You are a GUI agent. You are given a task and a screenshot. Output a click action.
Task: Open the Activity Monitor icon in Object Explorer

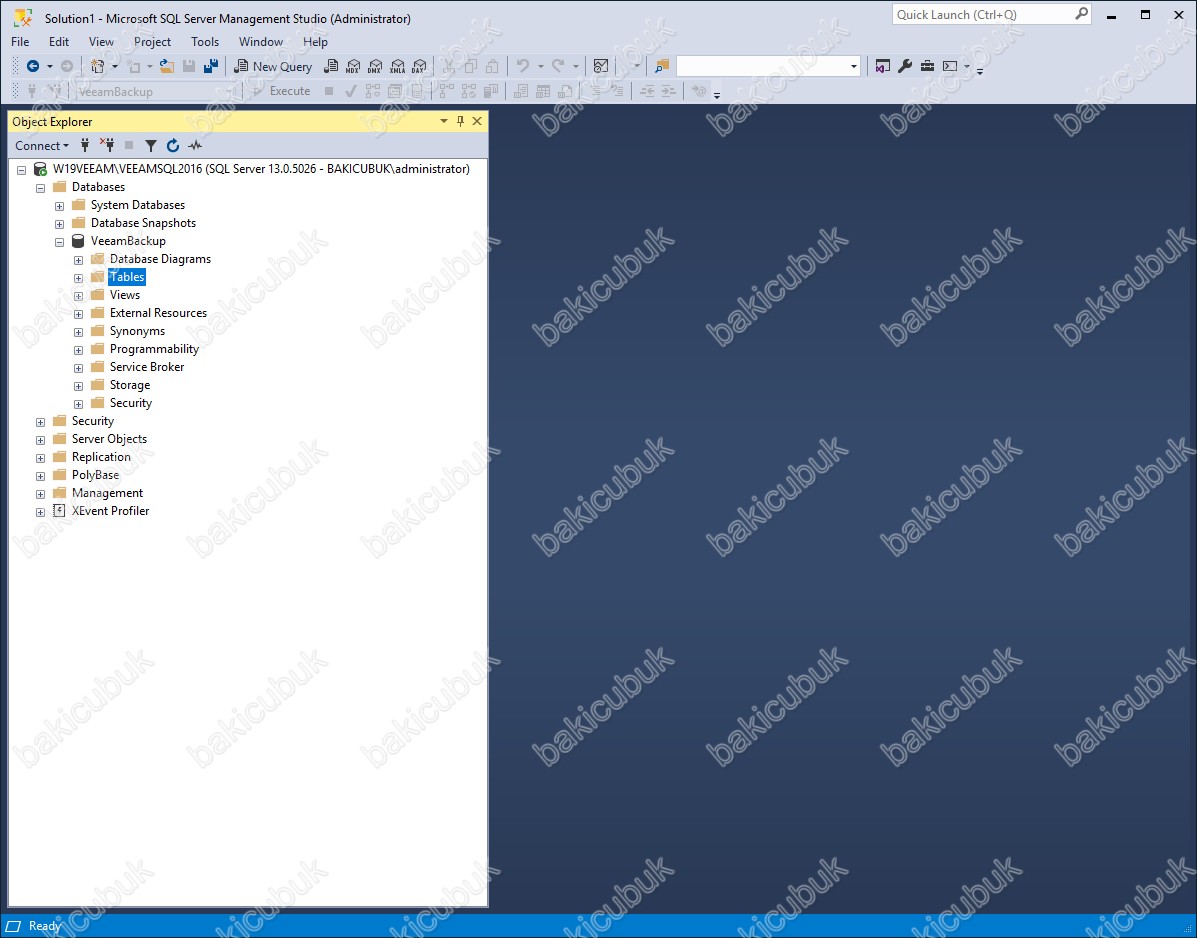pyautogui.click(x=195, y=146)
